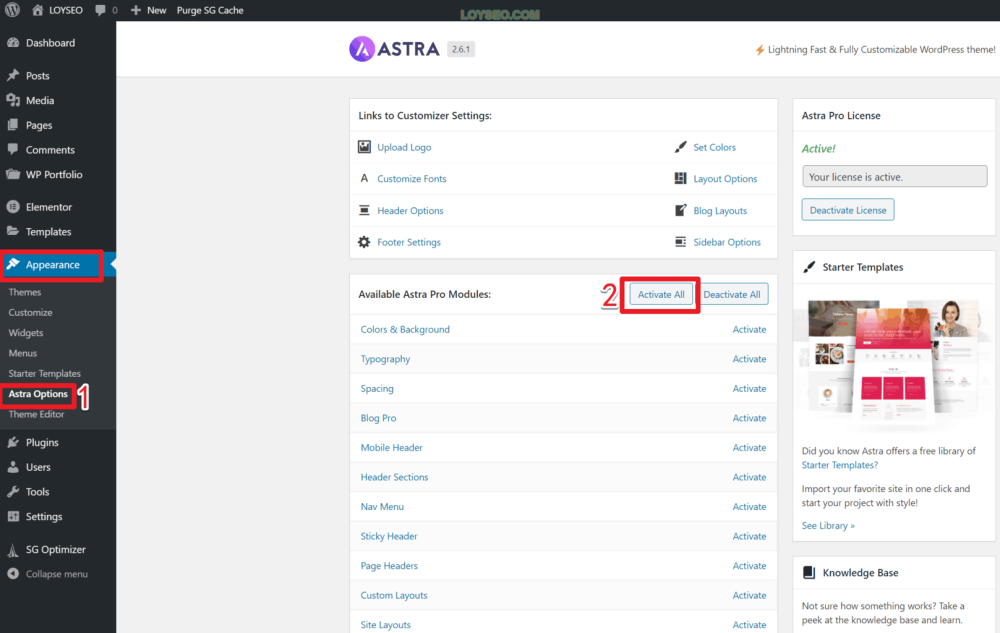
Task: Click the Comments icon in sidebar
Action: pyautogui.click(x=13, y=149)
